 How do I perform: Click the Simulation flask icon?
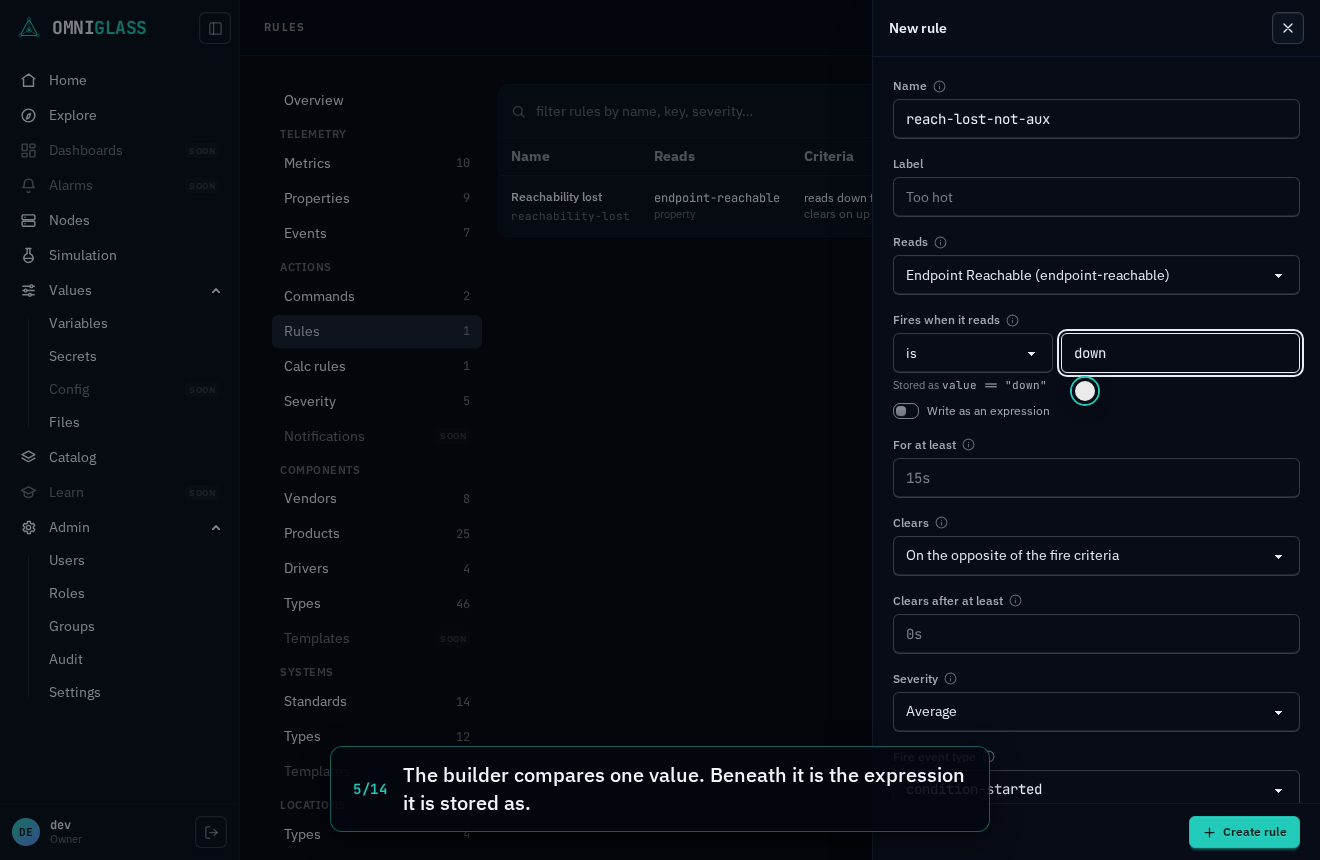[x=29, y=255]
